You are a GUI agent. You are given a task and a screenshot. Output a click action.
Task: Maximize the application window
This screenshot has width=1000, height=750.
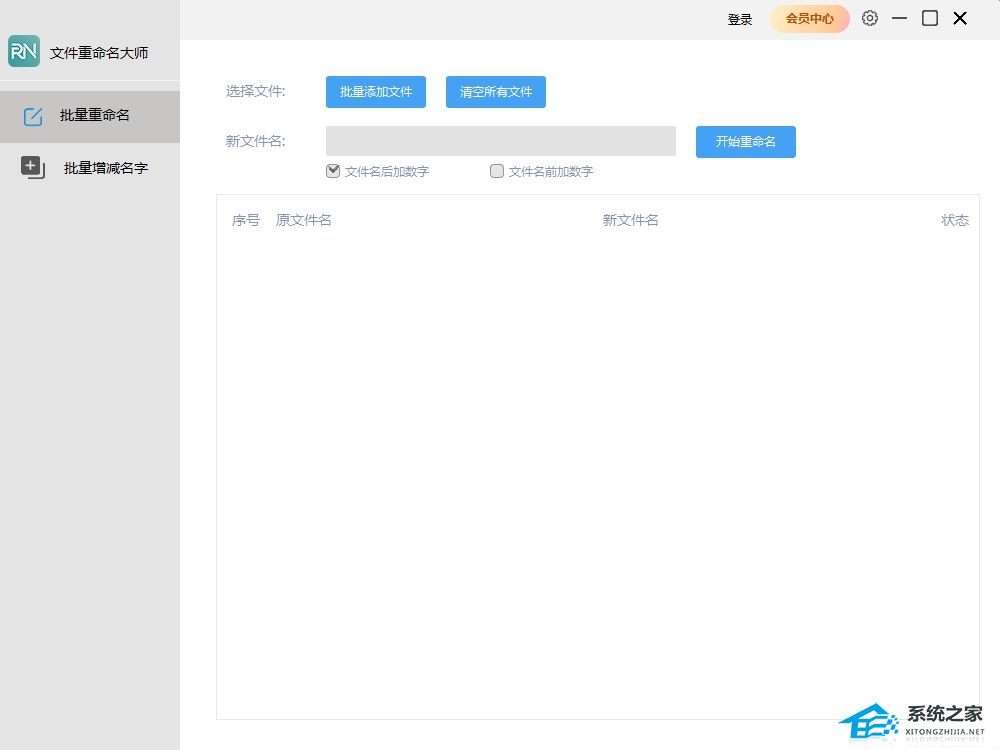(x=930, y=18)
